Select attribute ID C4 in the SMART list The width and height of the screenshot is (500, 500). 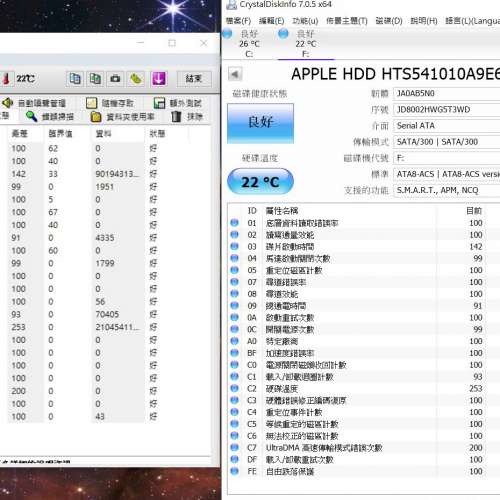pos(252,412)
